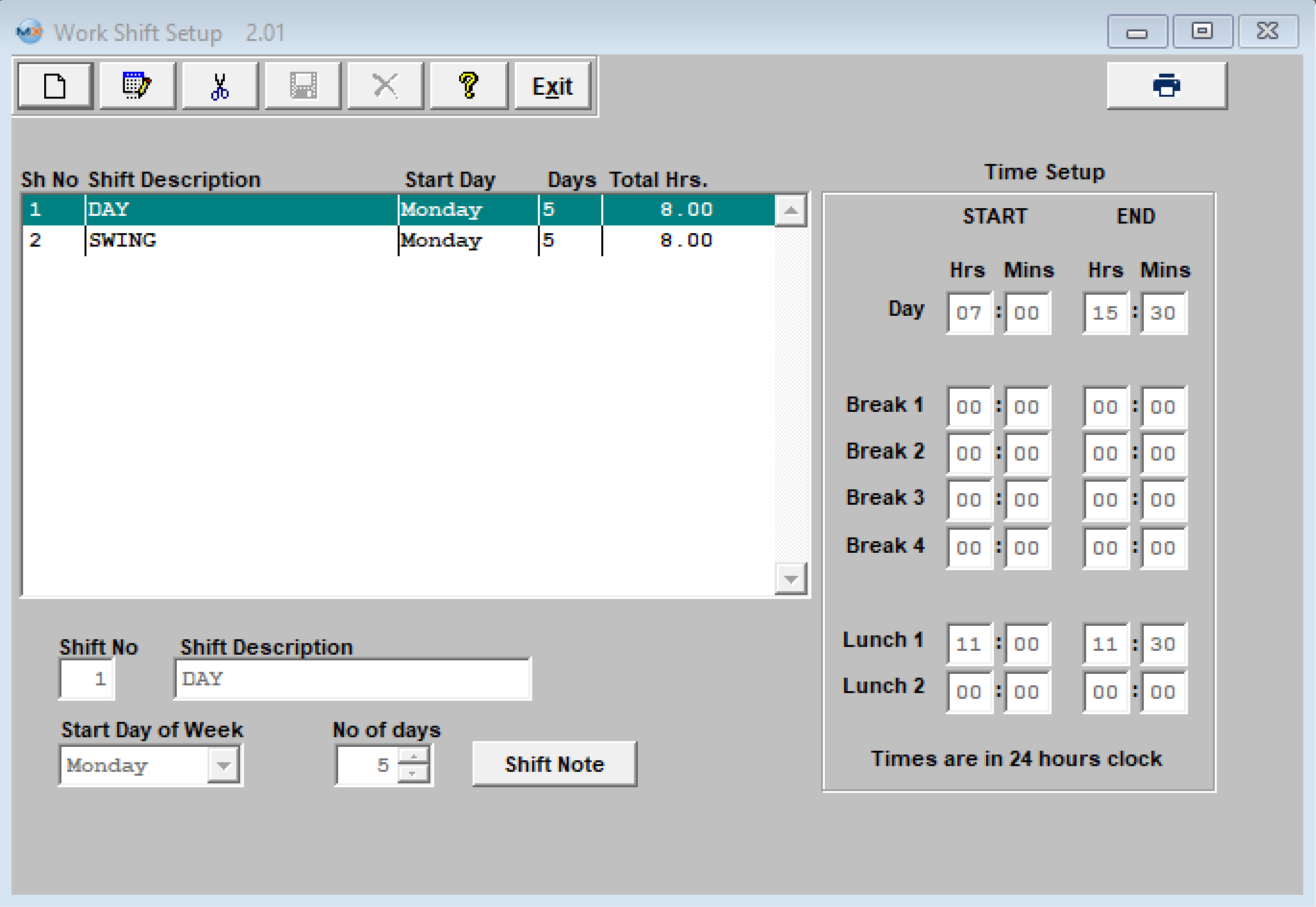Click the New blank shift icon
The image size is (1316, 907).
click(x=55, y=86)
